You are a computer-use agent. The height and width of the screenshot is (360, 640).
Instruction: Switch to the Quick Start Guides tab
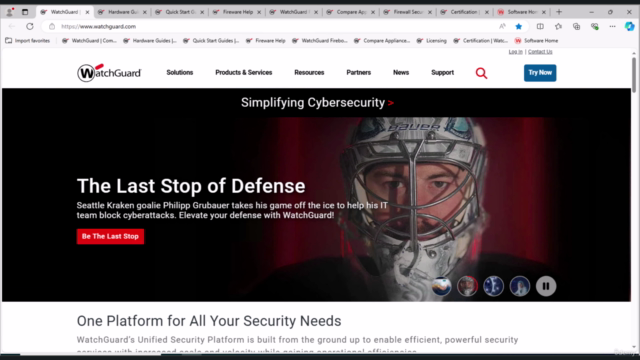tap(179, 12)
